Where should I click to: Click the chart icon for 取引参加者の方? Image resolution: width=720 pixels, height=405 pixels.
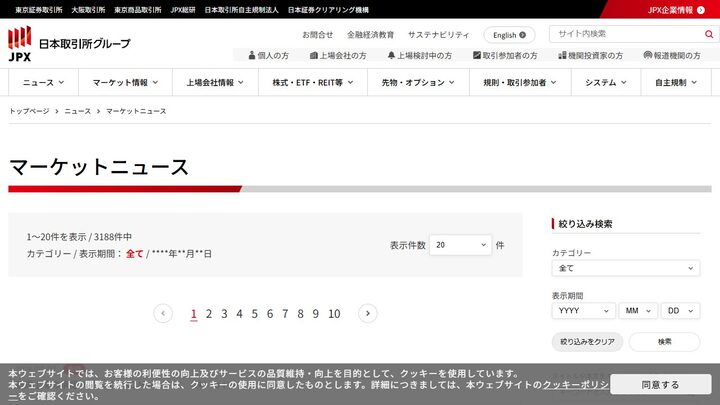477,55
